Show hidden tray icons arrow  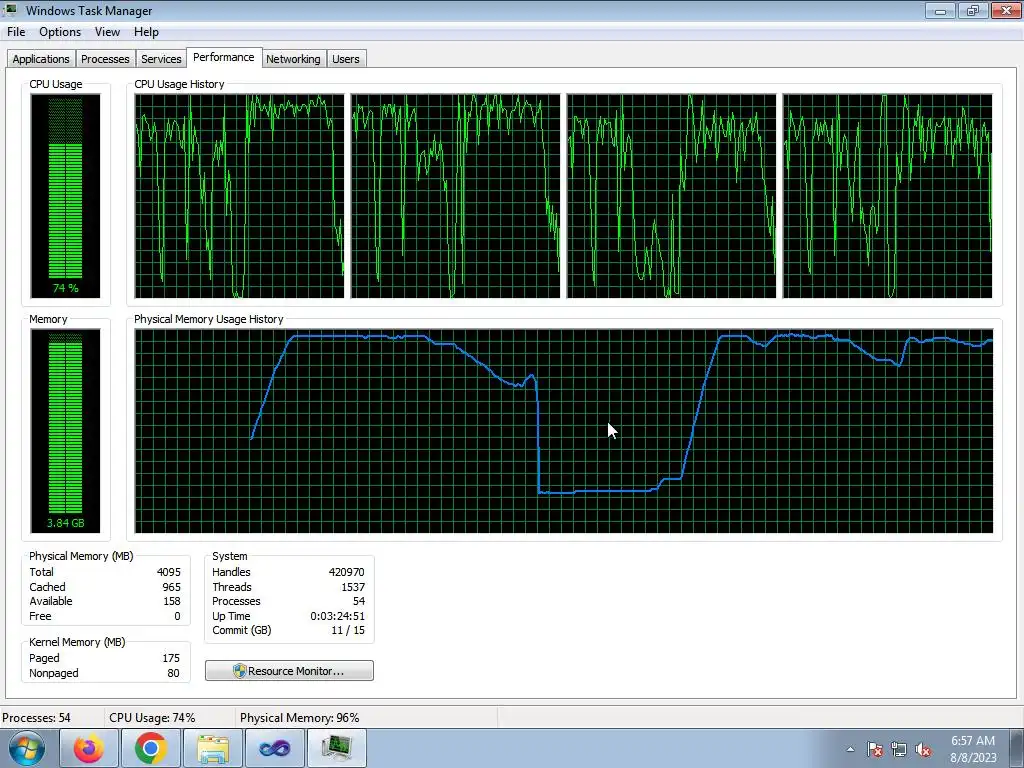(x=850, y=749)
